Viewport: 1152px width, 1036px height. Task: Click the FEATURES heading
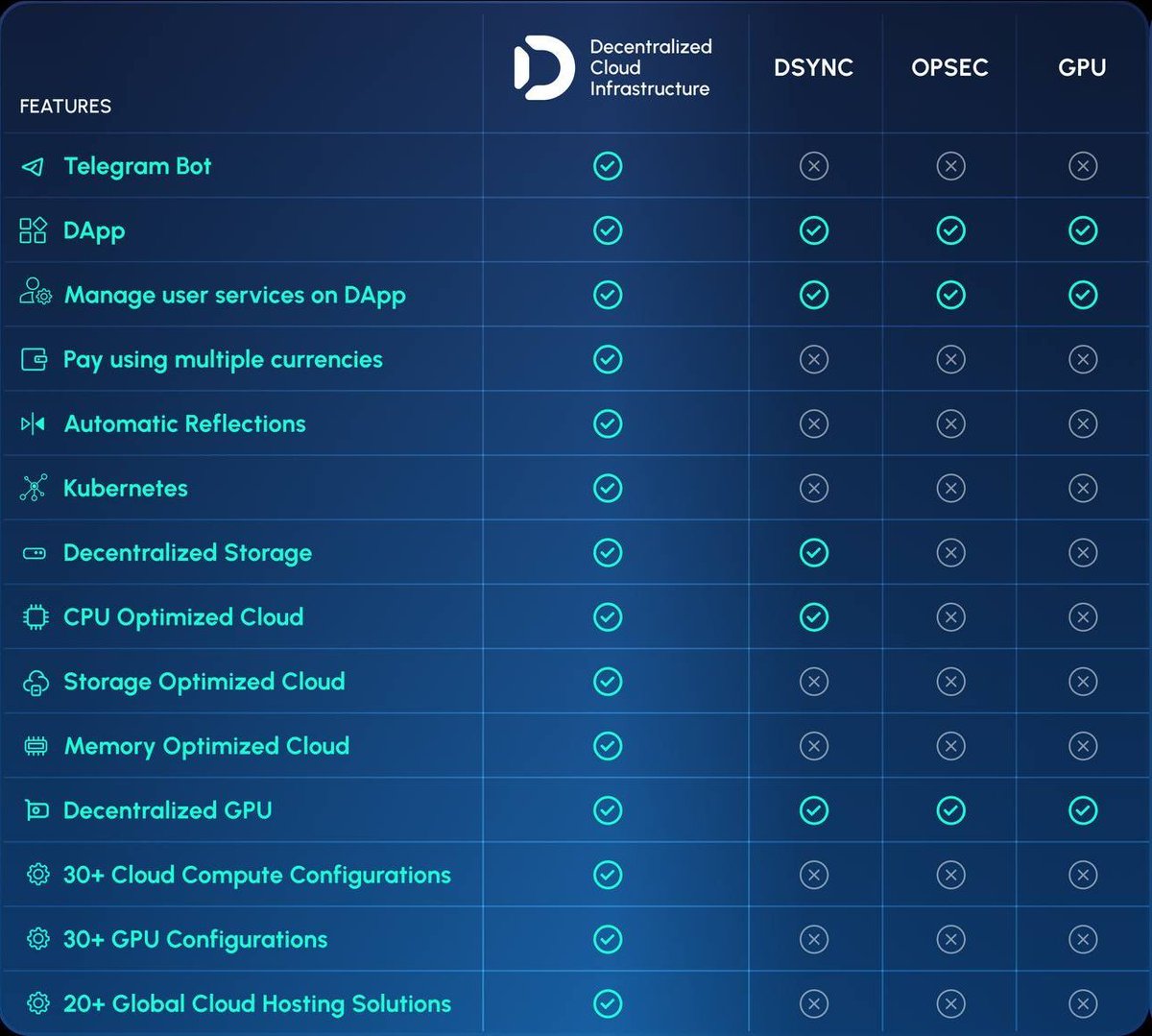[65, 107]
